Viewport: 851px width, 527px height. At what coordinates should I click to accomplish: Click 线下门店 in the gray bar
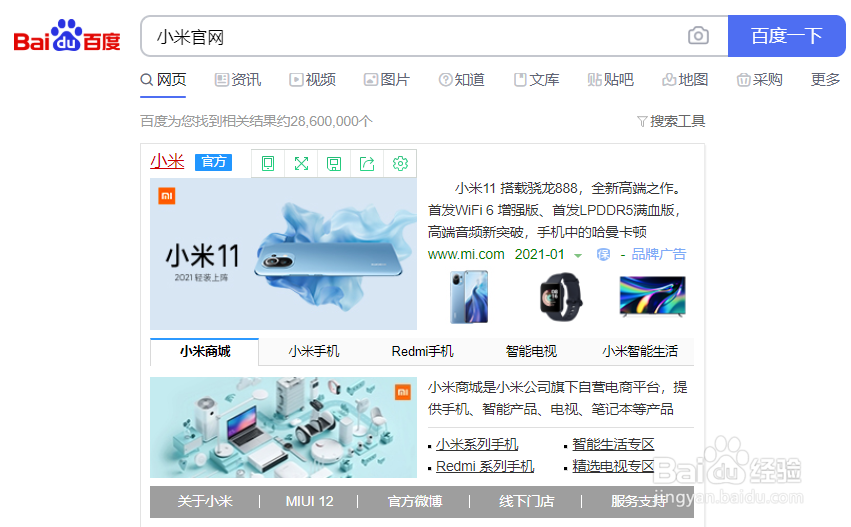[x=526, y=501]
